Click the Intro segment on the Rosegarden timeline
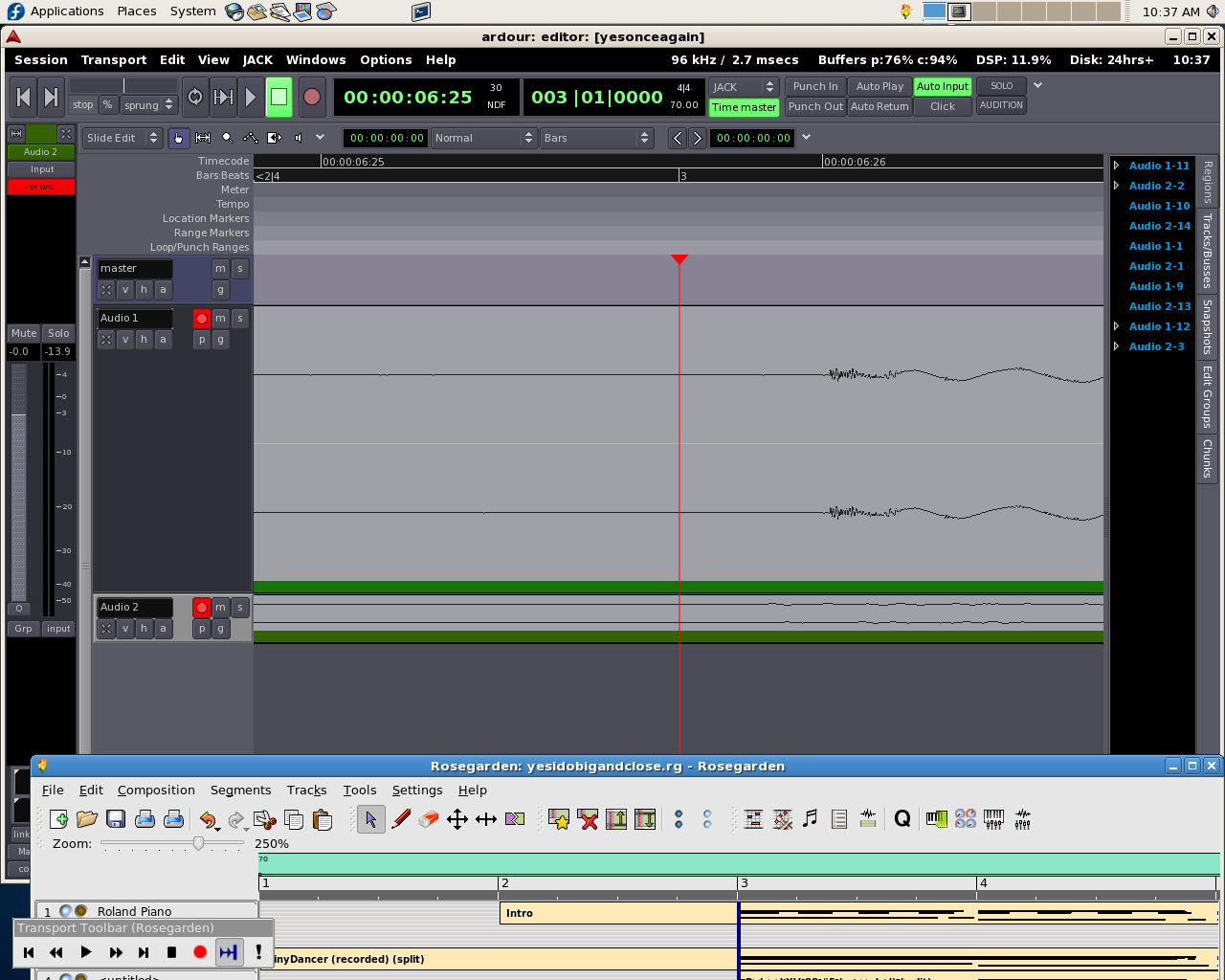The image size is (1225, 980). pyautogui.click(x=617, y=913)
